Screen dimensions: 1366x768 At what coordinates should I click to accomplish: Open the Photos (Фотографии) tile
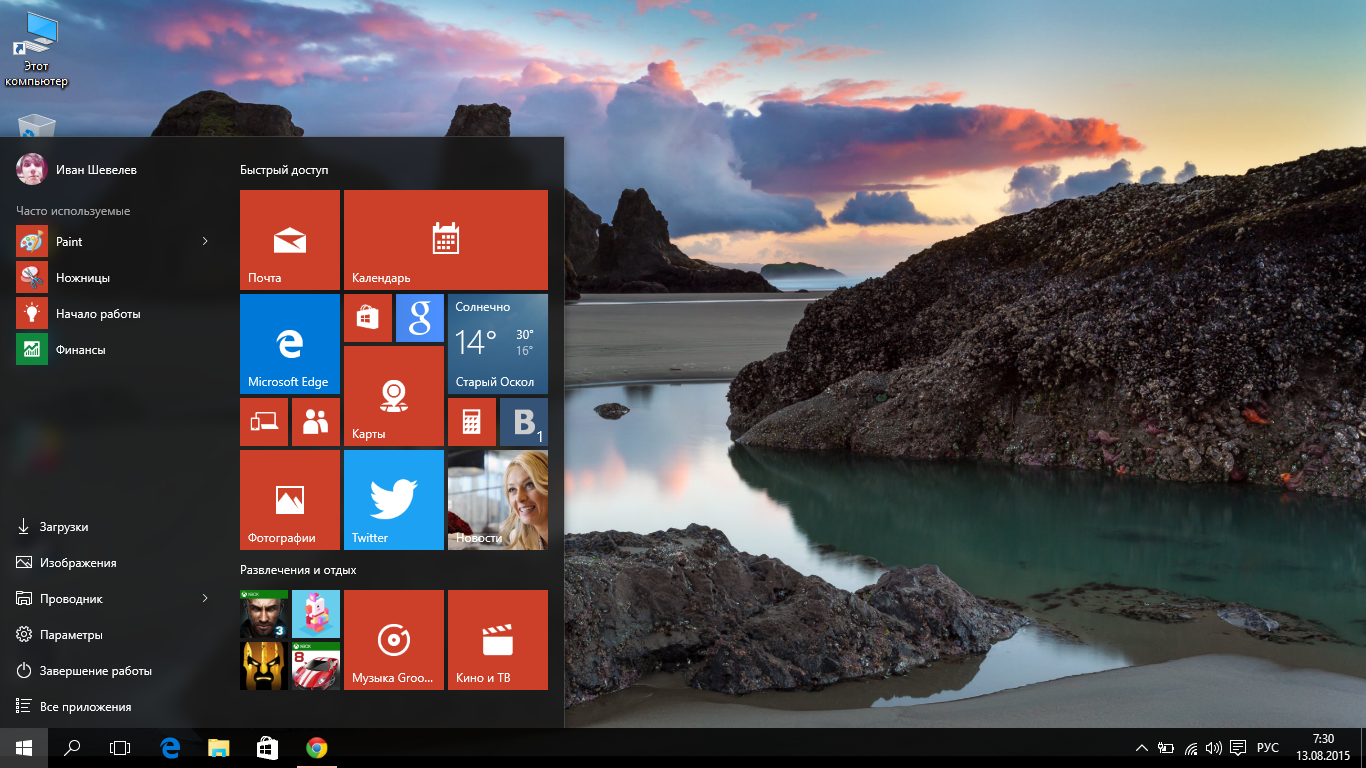pos(290,500)
